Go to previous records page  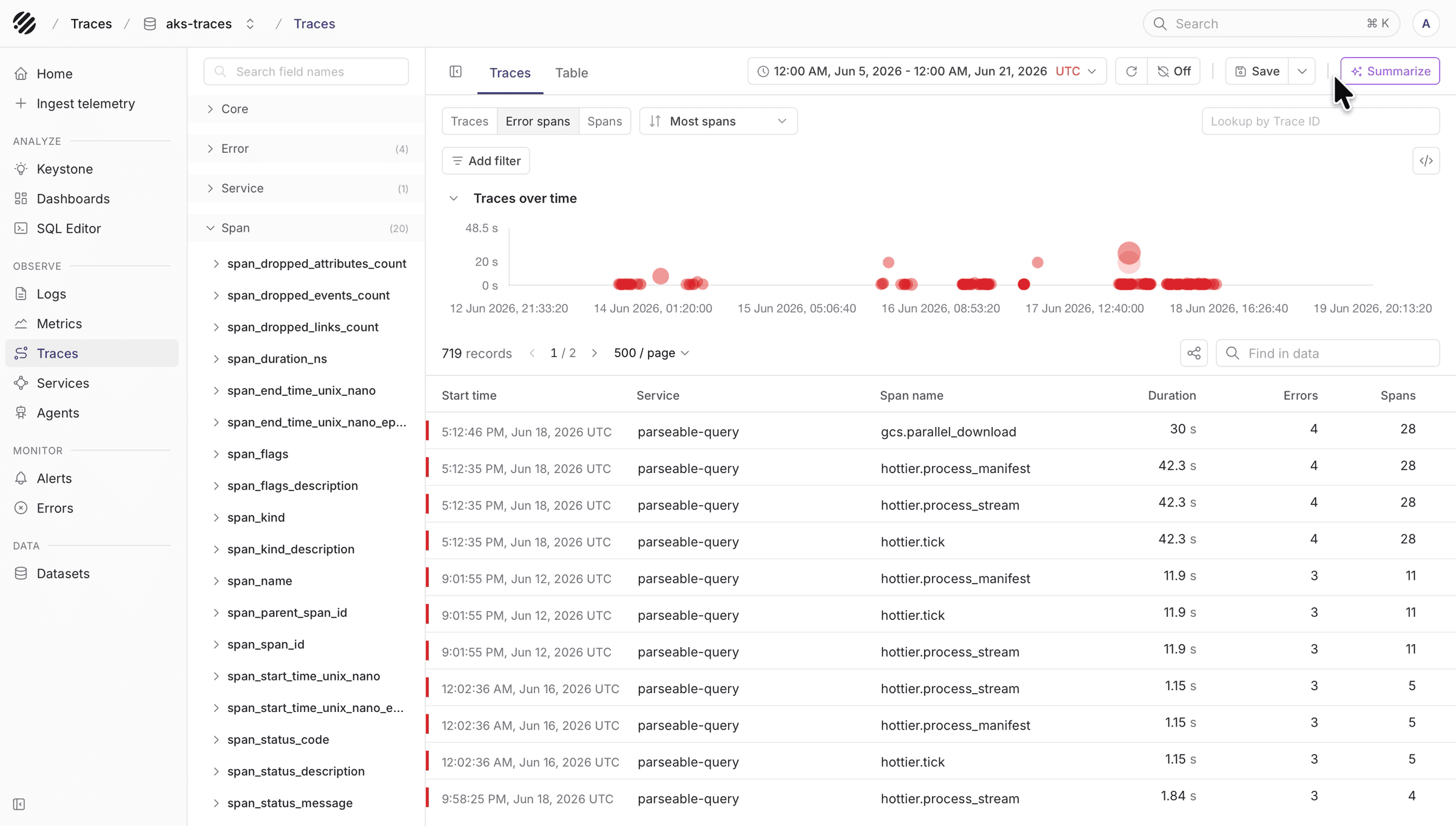(532, 353)
